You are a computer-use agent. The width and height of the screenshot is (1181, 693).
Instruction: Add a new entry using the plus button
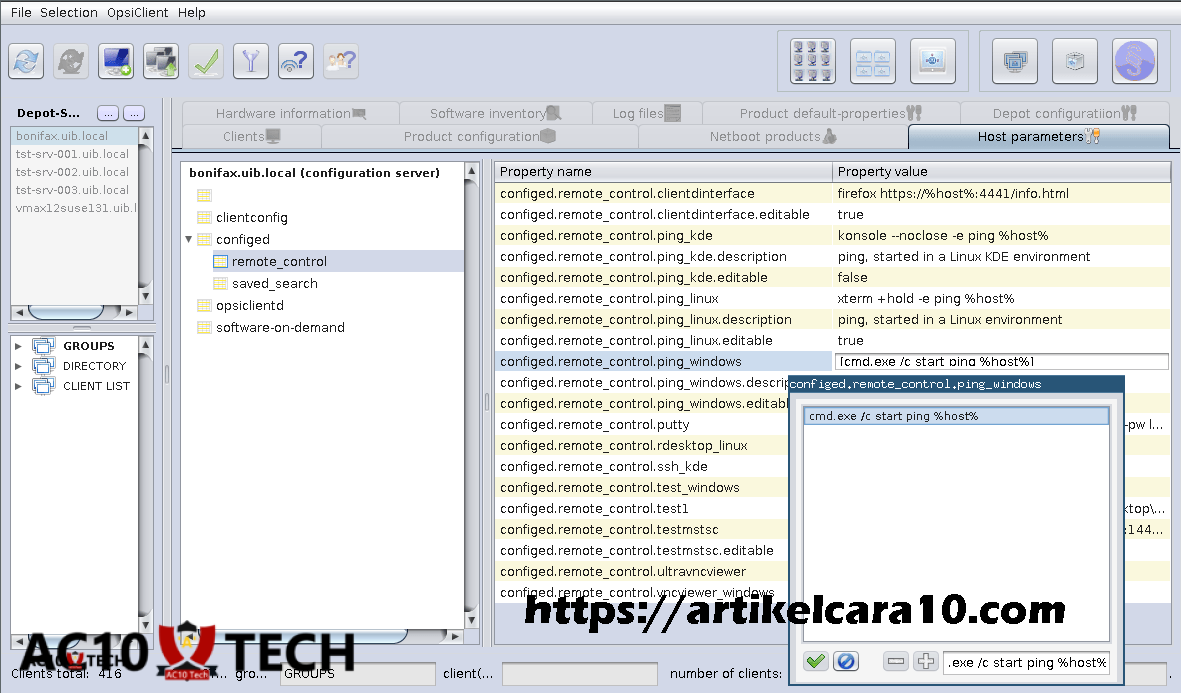click(925, 661)
